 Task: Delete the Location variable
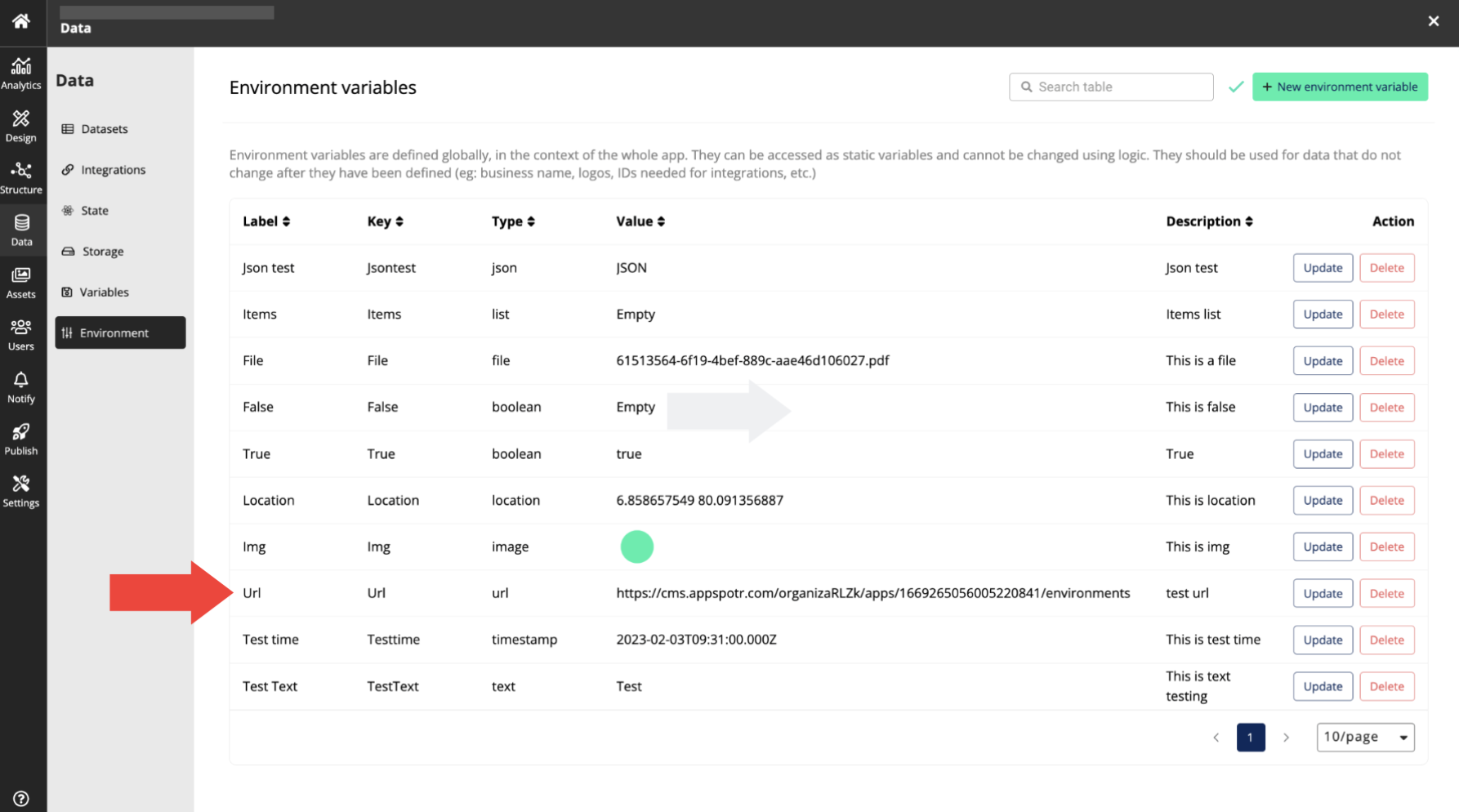click(1386, 501)
